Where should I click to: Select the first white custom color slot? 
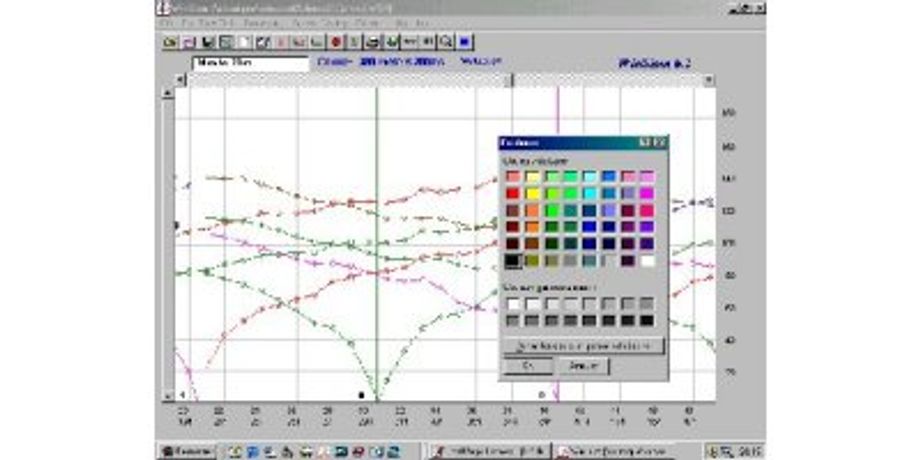tap(513, 304)
